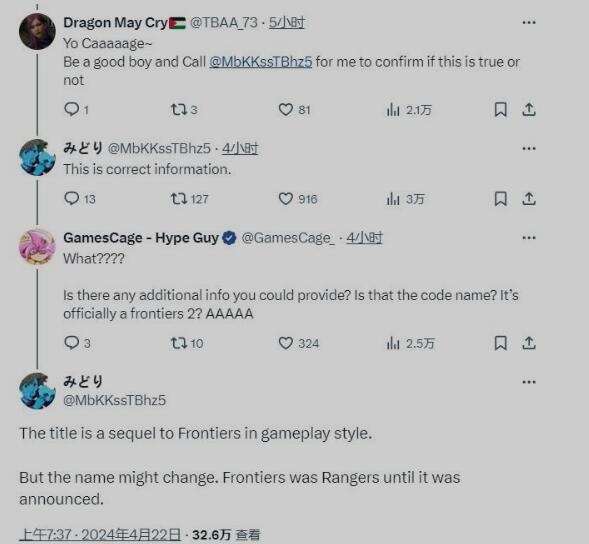View analytics of the 2.1万 views tweet
Viewport: 589px width, 544px height.
coord(409,110)
